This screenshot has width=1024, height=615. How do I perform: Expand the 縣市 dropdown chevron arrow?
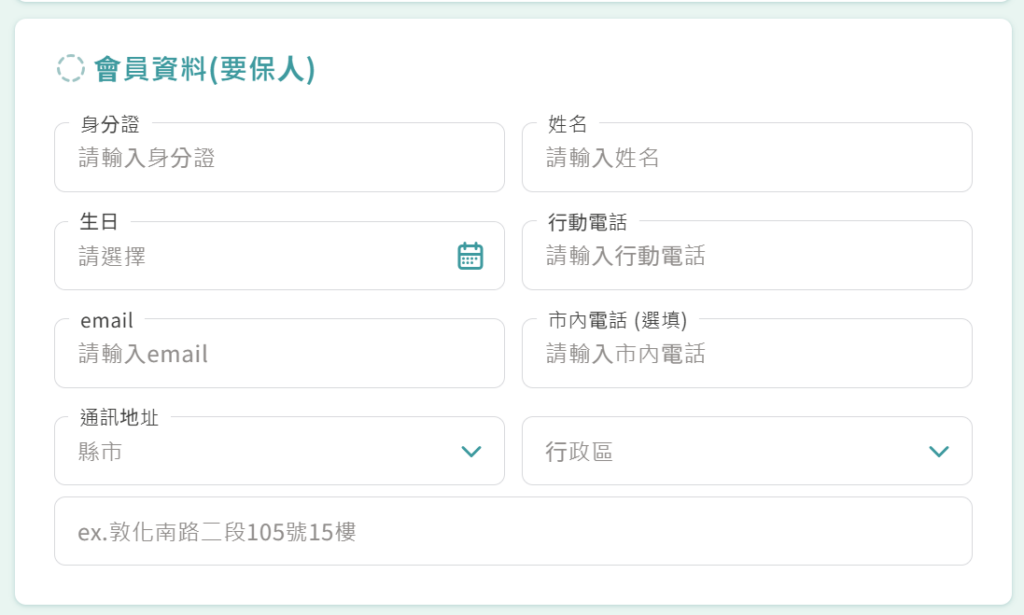pyautogui.click(x=470, y=452)
